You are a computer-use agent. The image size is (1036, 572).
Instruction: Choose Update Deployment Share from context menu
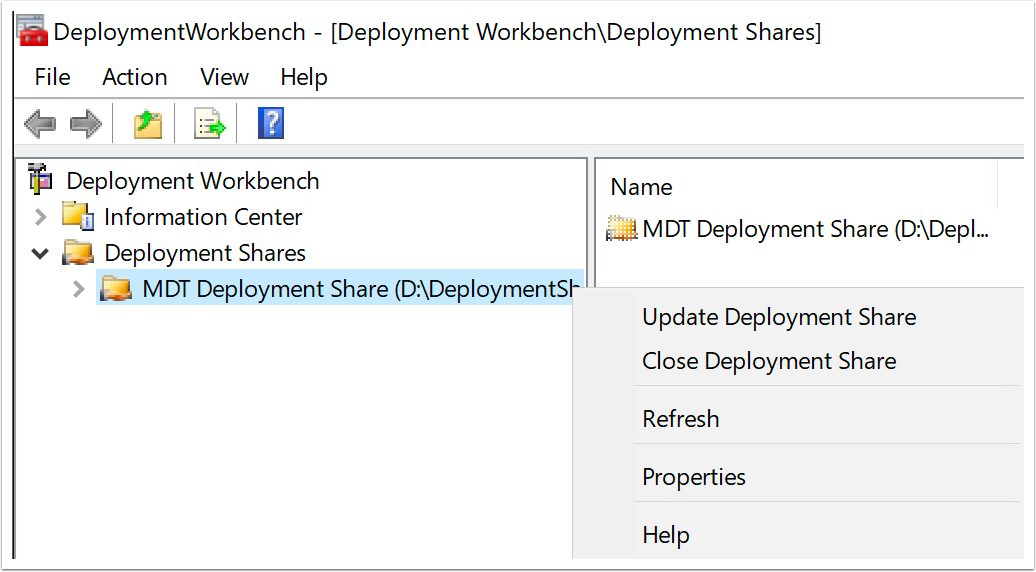[x=778, y=317]
